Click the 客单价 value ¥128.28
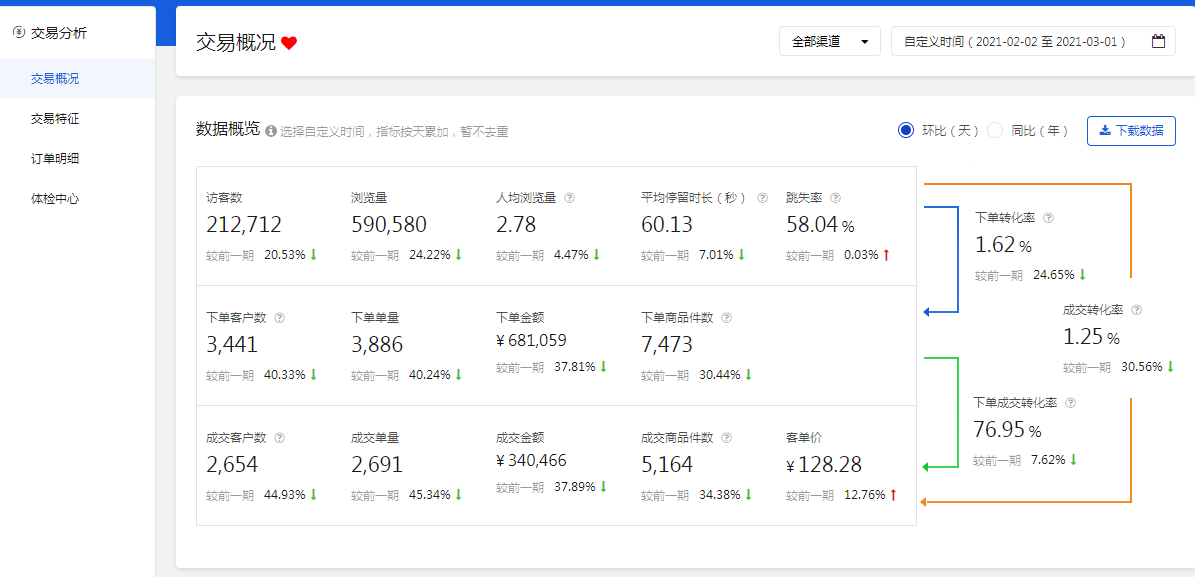The width and height of the screenshot is (1195, 577). point(824,464)
